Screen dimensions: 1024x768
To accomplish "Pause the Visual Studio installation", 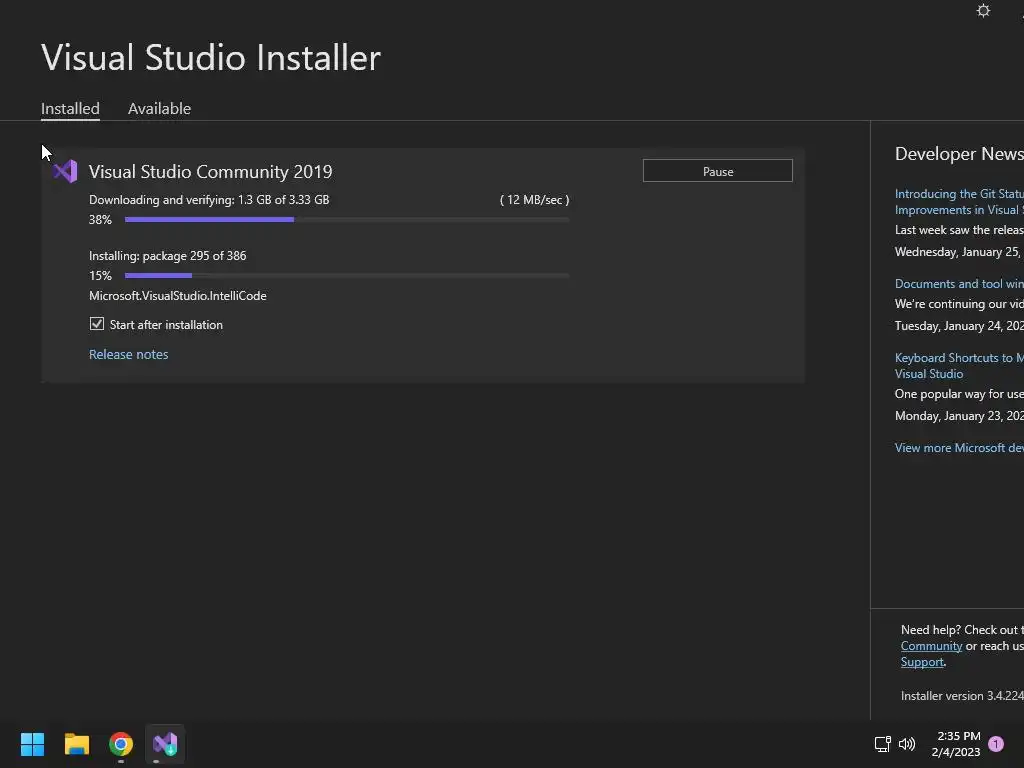I will tap(718, 171).
